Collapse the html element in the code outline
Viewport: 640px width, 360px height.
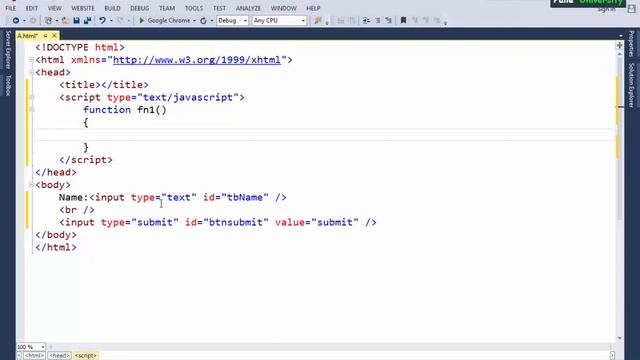click(31, 60)
